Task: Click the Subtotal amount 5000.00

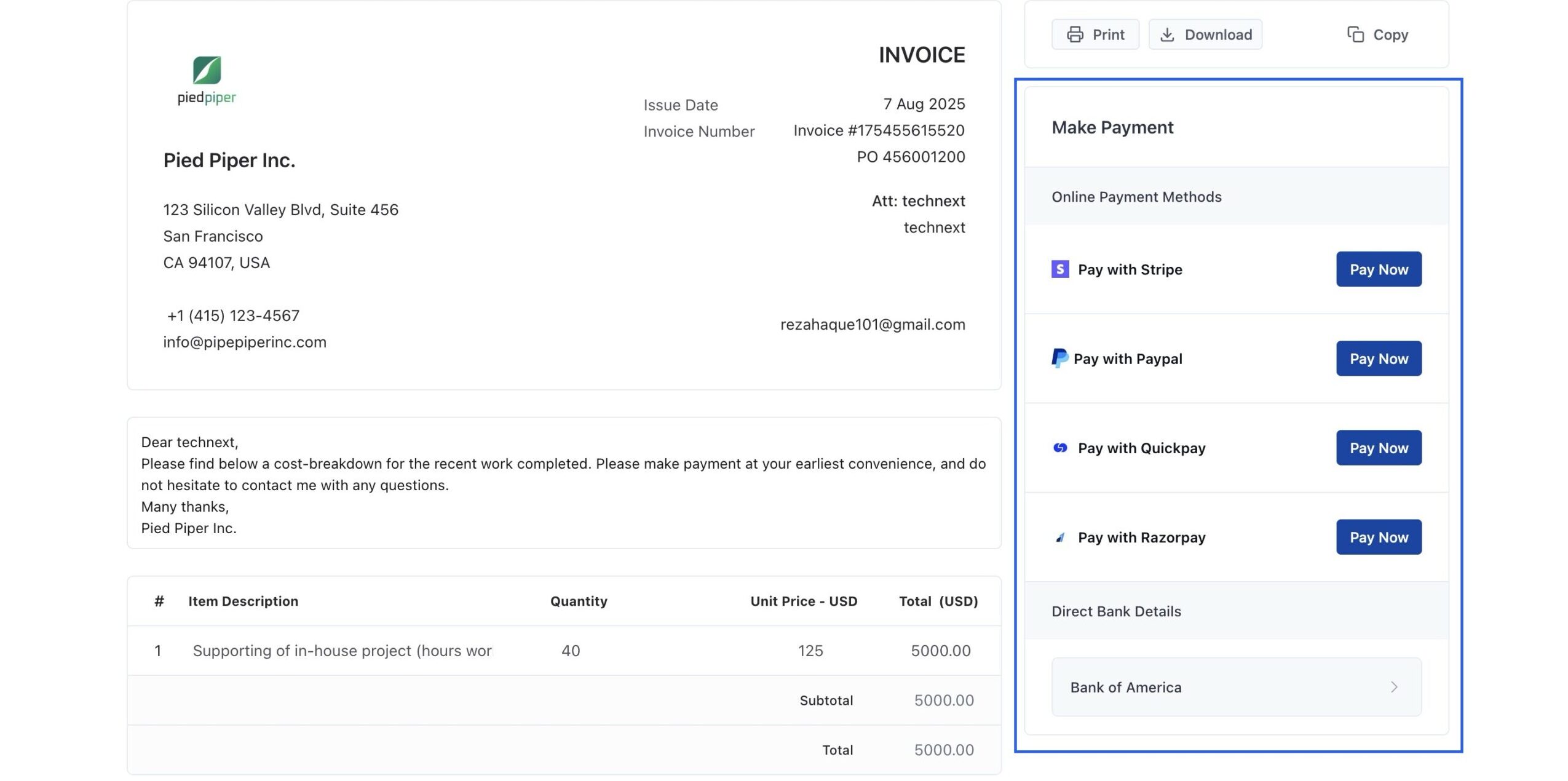Action: pyautogui.click(x=943, y=700)
